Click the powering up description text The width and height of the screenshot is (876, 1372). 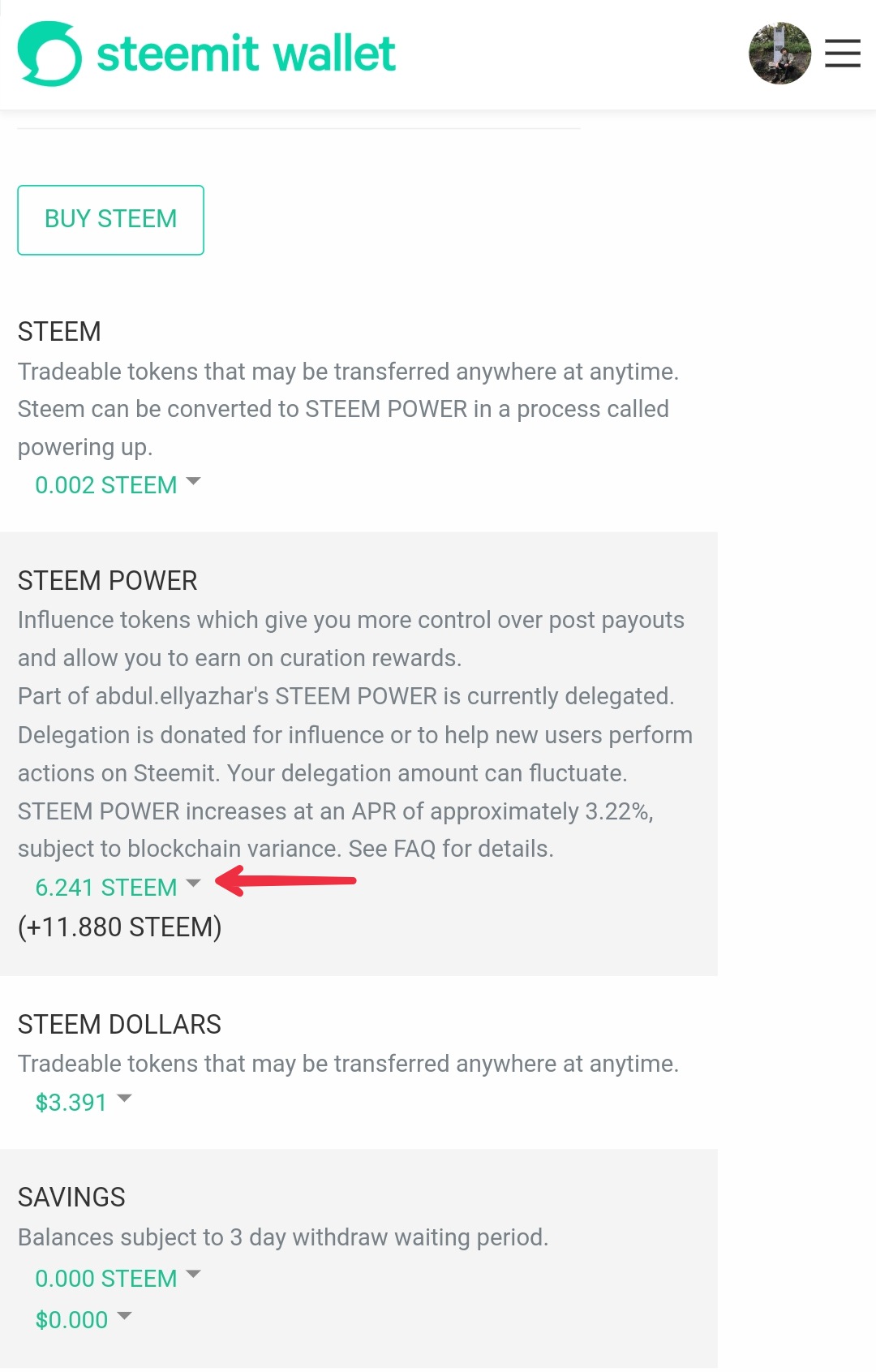coord(85,447)
